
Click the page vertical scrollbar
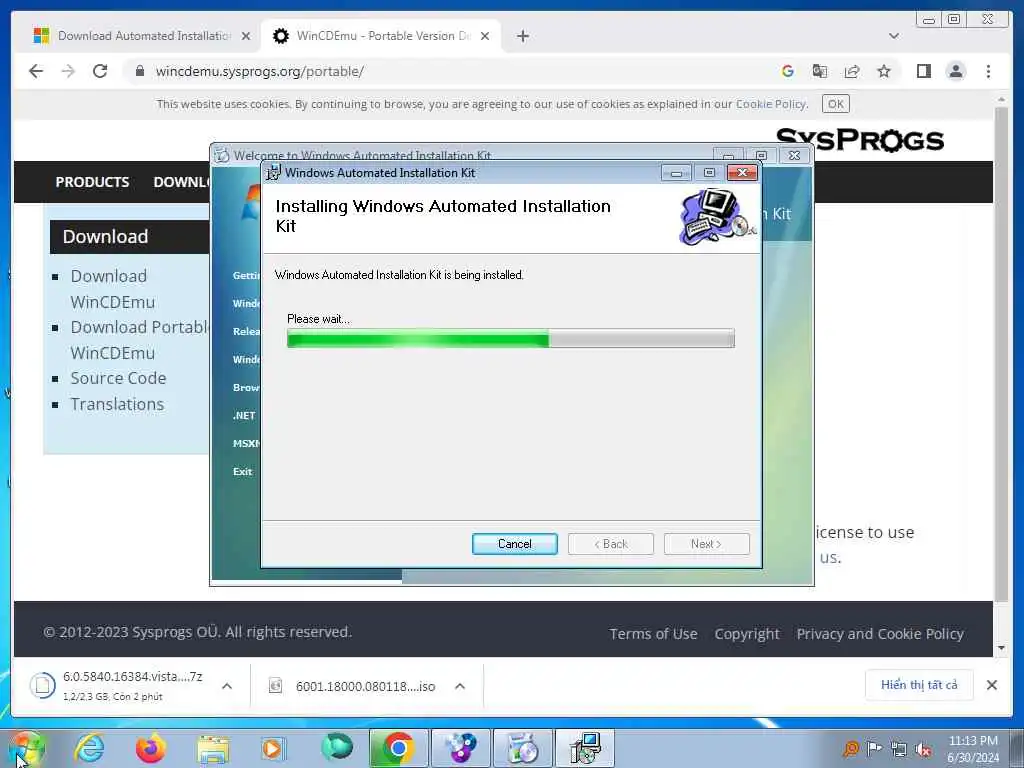[x=1001, y=353]
